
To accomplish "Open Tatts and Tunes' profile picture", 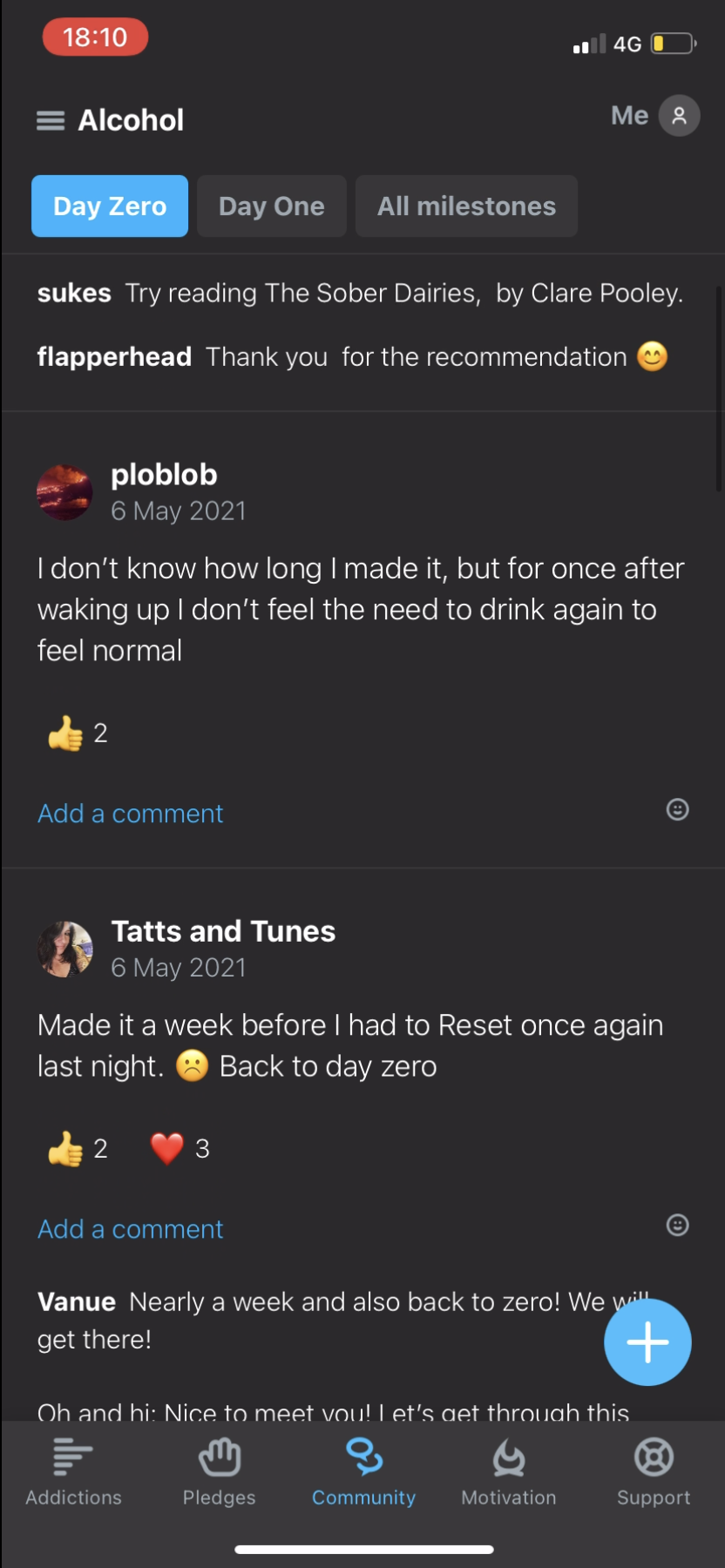I will pyautogui.click(x=64, y=948).
